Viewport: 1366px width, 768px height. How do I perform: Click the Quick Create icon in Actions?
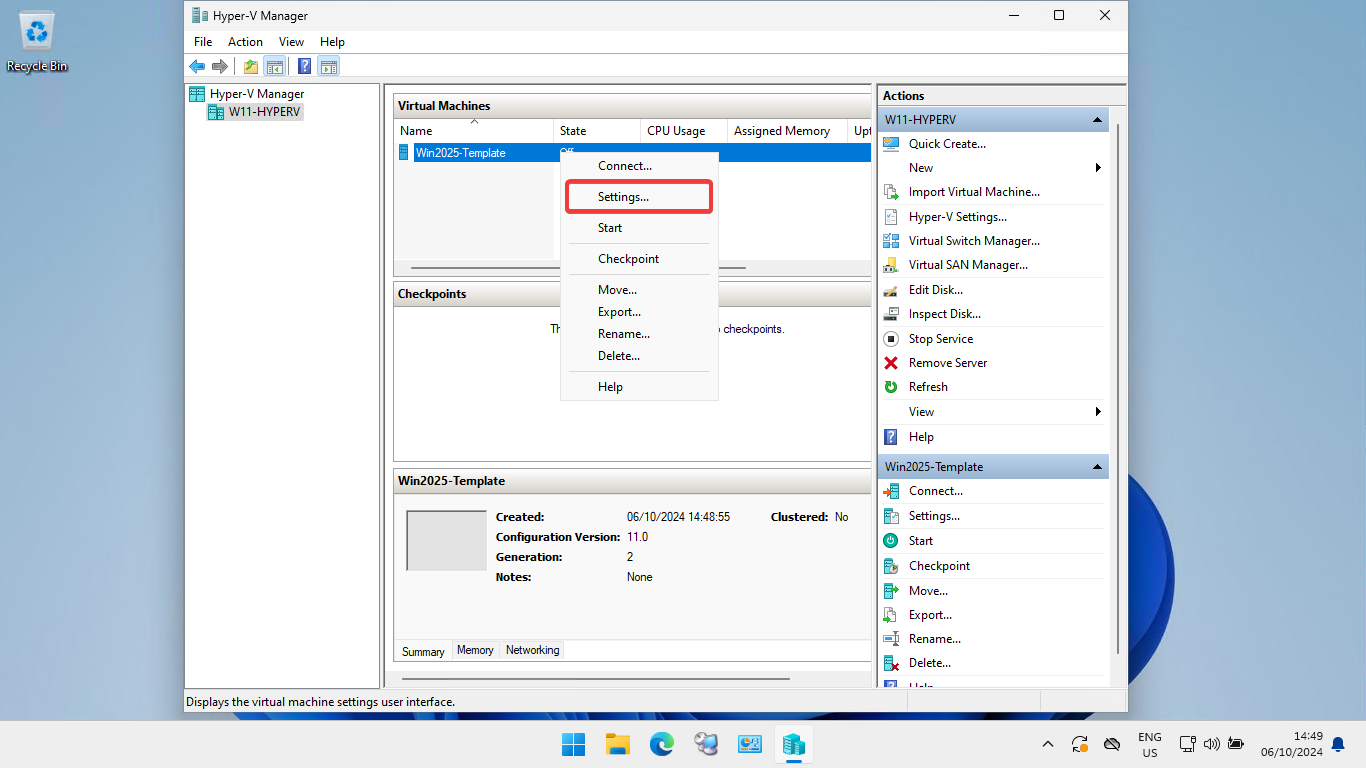coord(891,144)
